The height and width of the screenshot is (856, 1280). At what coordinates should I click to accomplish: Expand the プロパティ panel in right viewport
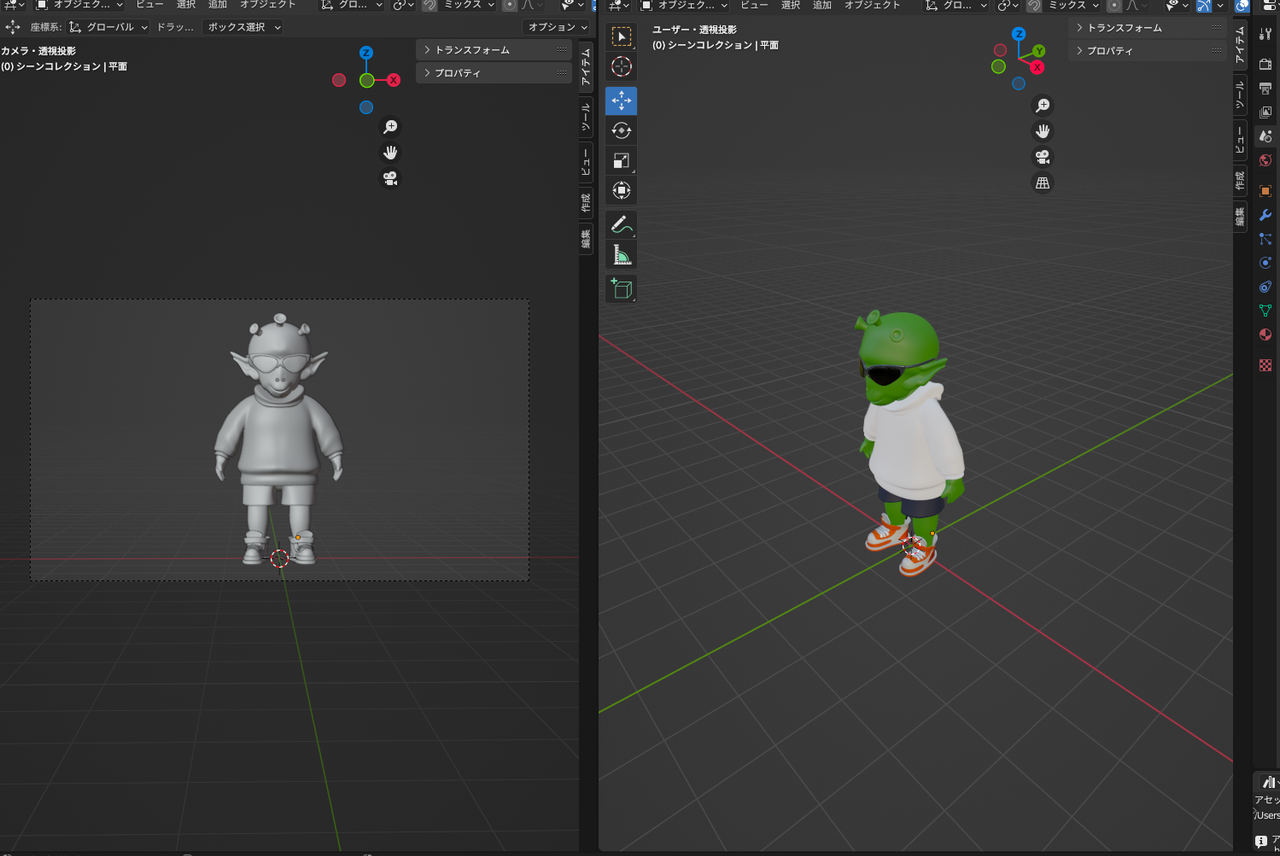[1147, 50]
